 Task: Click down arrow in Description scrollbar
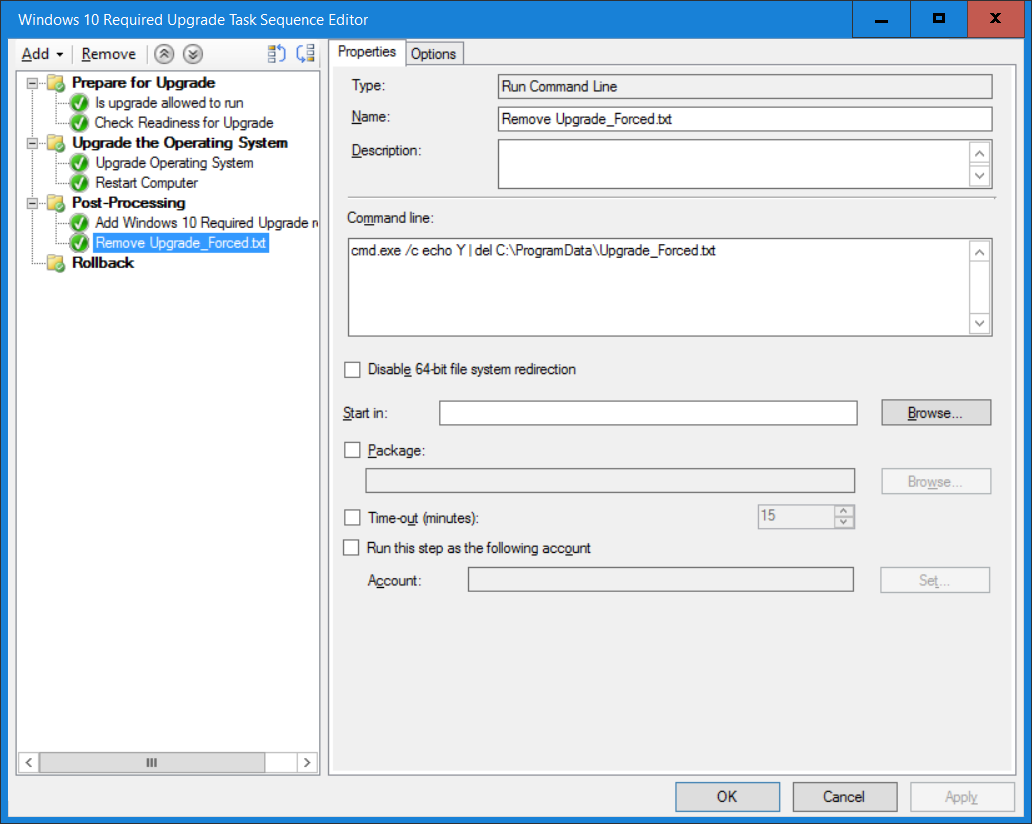980,176
